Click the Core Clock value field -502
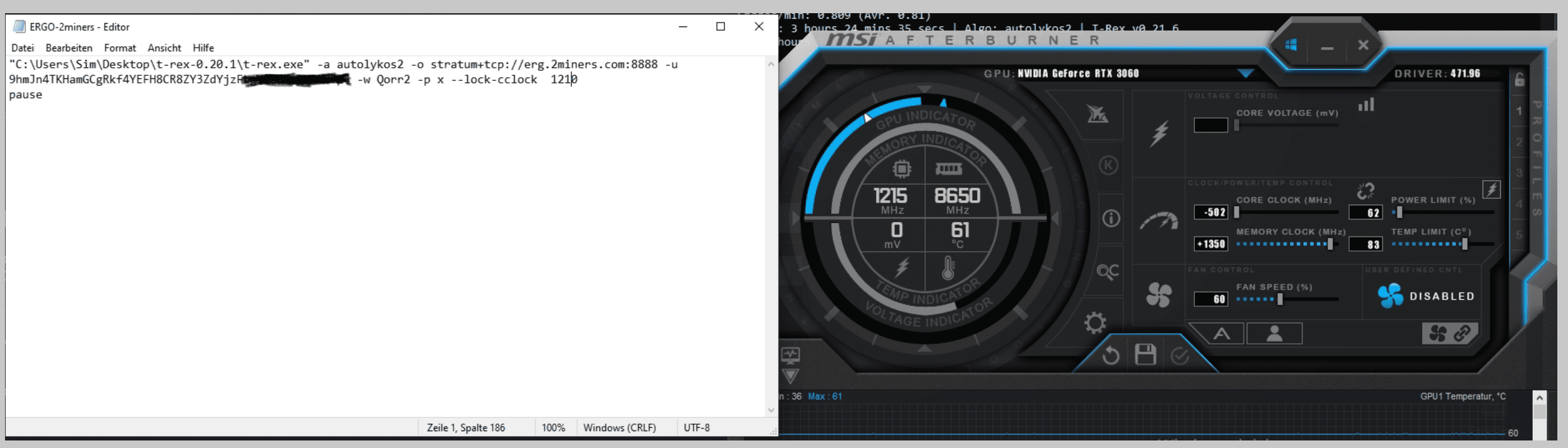1568x448 pixels. click(1211, 212)
